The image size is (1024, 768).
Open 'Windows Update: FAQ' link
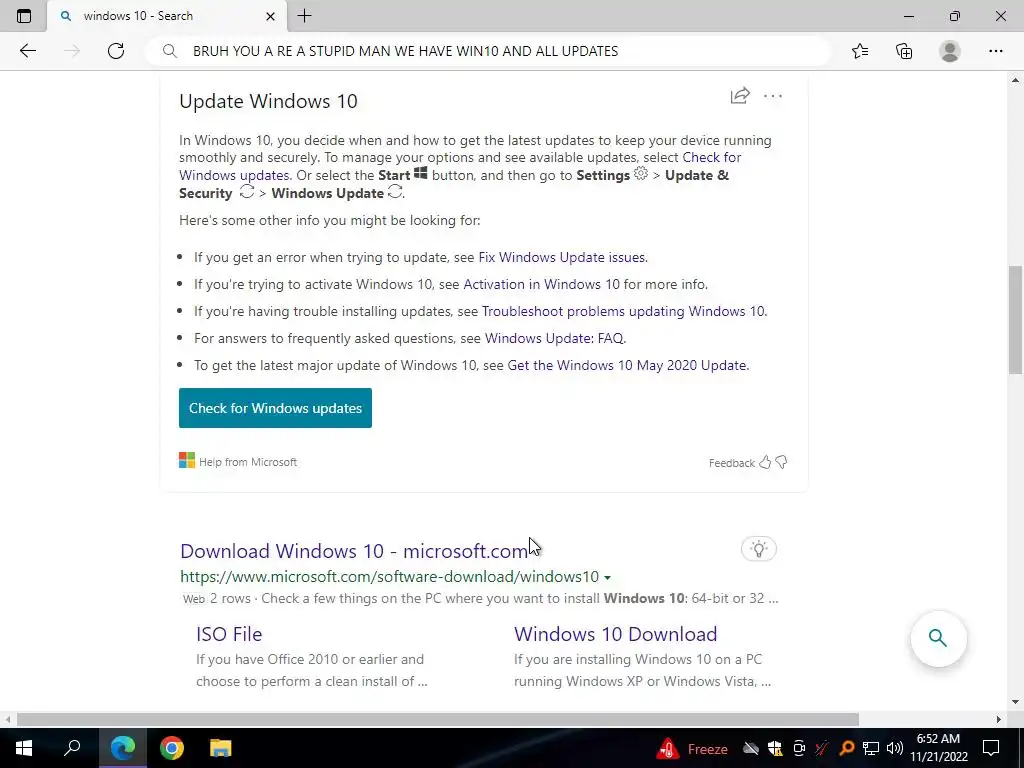click(554, 338)
